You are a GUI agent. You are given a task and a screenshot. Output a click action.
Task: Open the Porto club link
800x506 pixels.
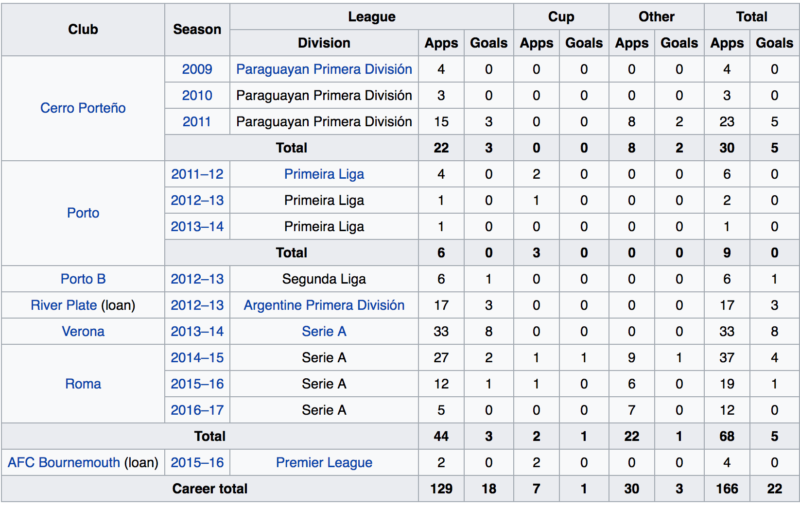click(83, 213)
